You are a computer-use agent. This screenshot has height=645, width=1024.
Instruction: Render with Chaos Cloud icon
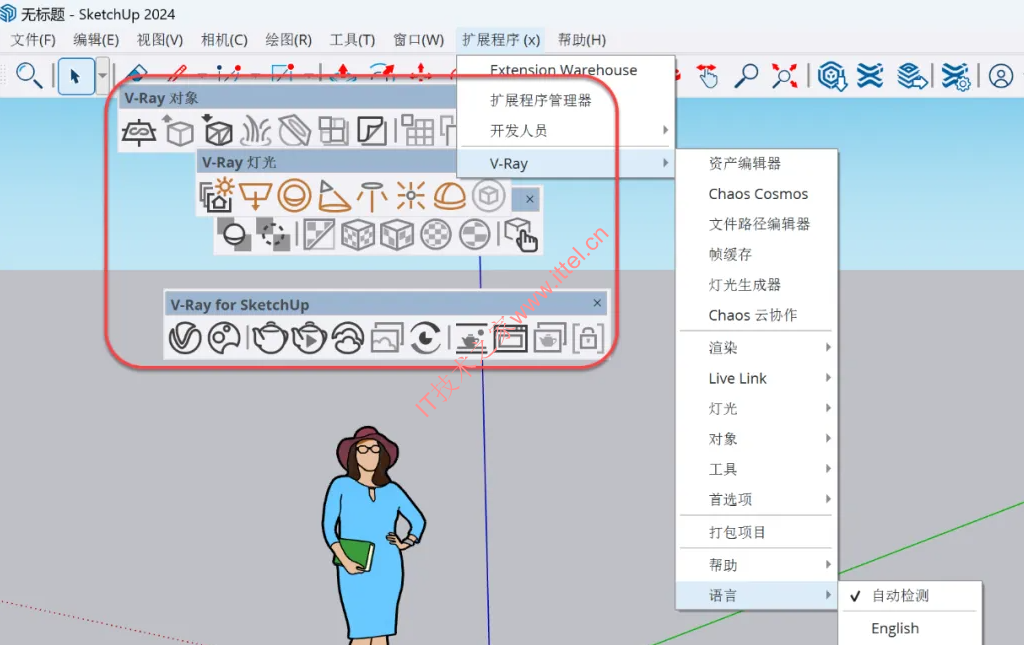(348, 338)
